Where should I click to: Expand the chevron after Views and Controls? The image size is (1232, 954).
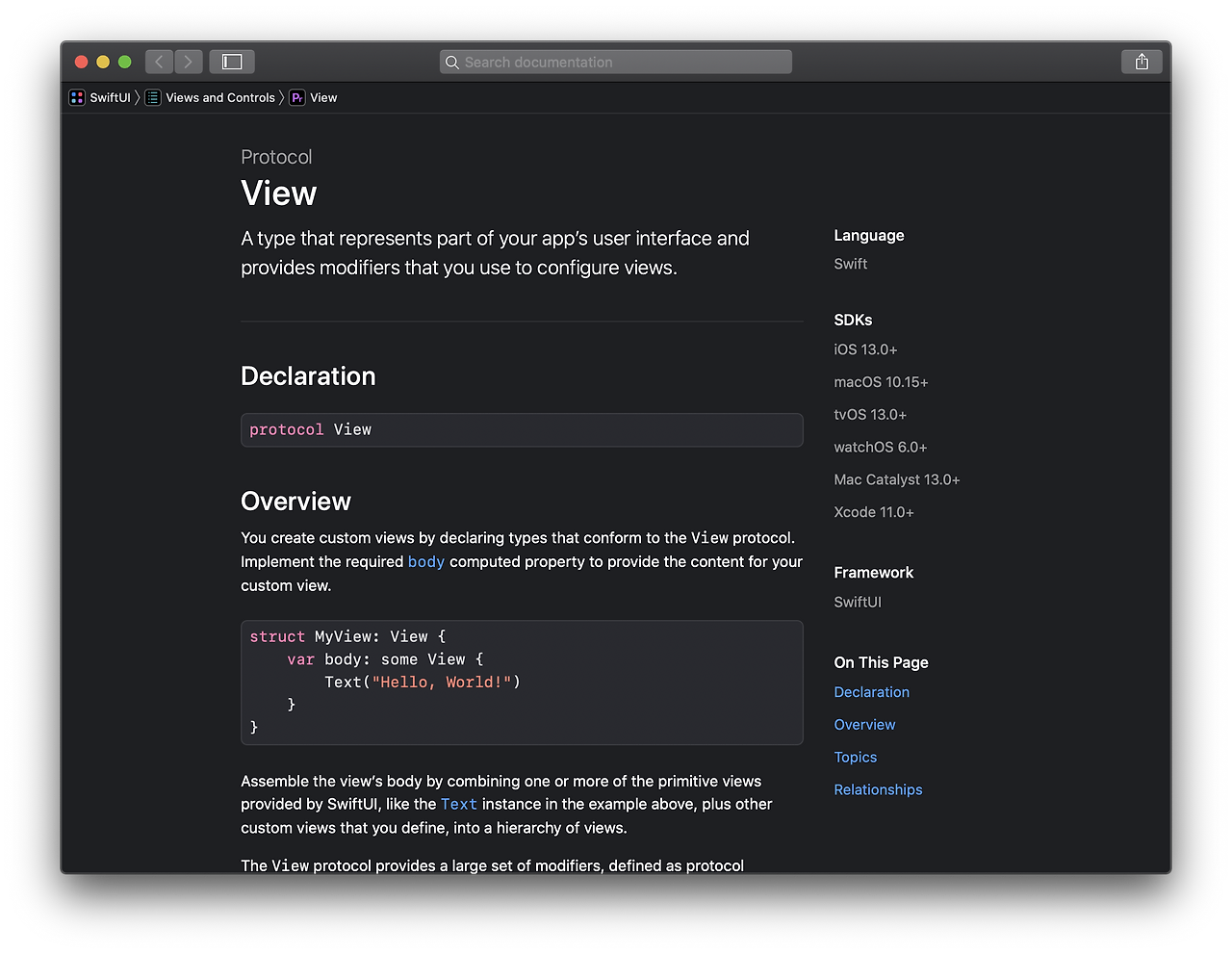282,97
